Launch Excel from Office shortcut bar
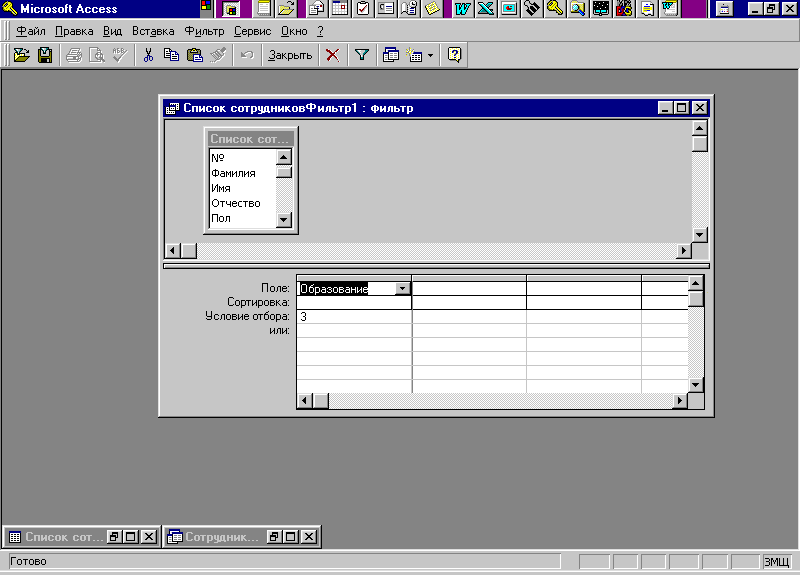The image size is (800, 575). click(x=486, y=9)
